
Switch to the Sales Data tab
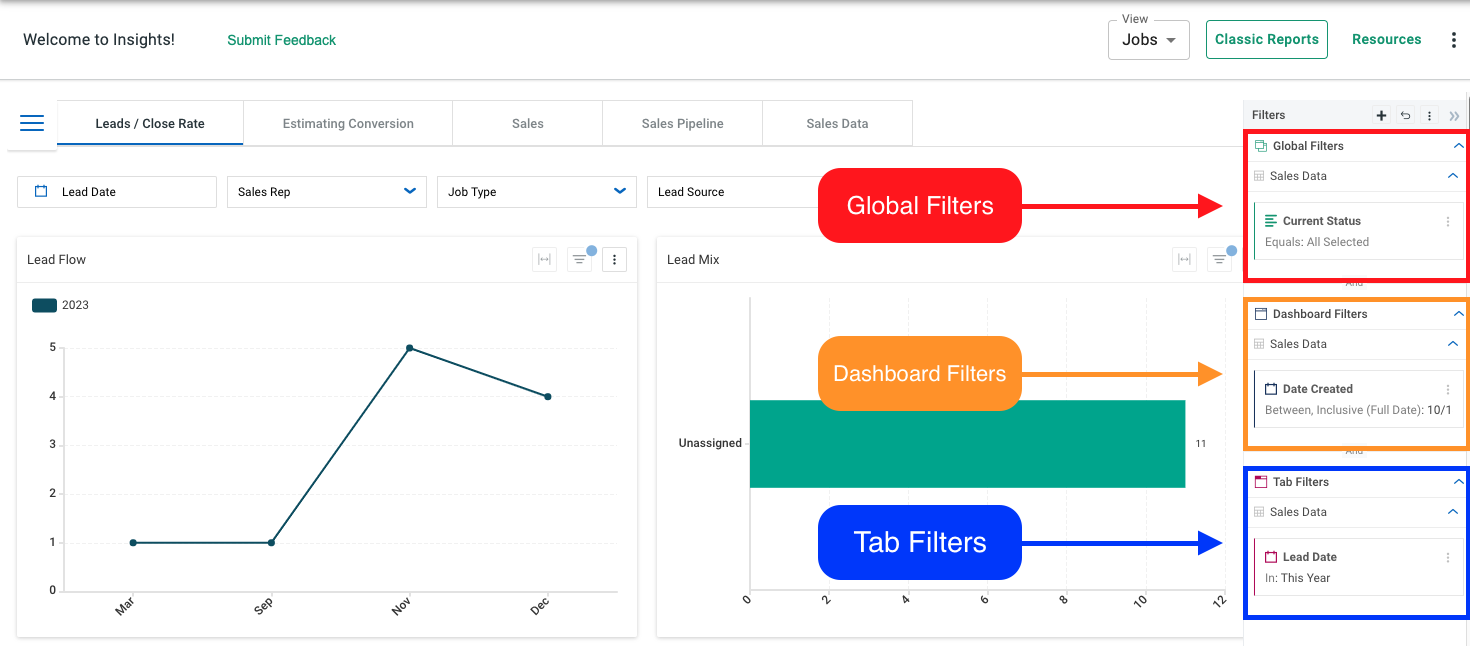tap(837, 123)
